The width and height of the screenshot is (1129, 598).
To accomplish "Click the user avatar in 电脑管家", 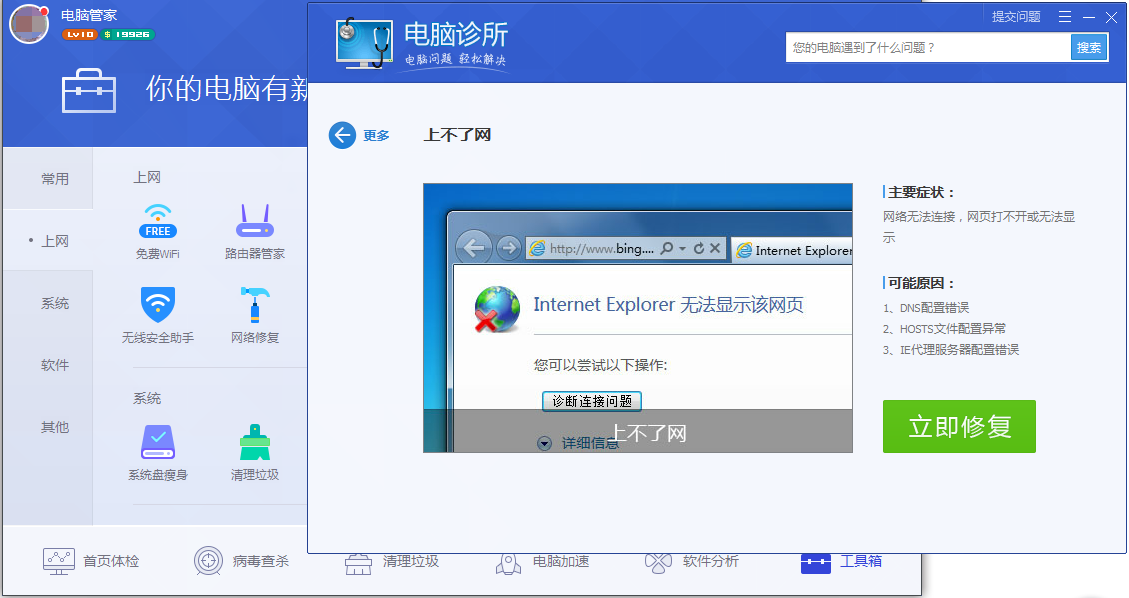I will [x=29, y=24].
